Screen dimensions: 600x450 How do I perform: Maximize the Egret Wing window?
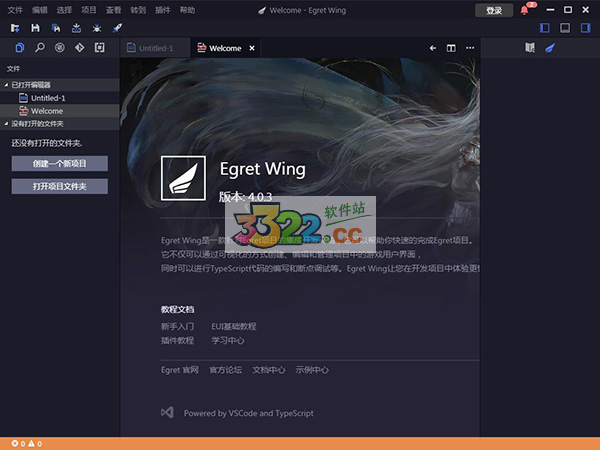point(568,10)
